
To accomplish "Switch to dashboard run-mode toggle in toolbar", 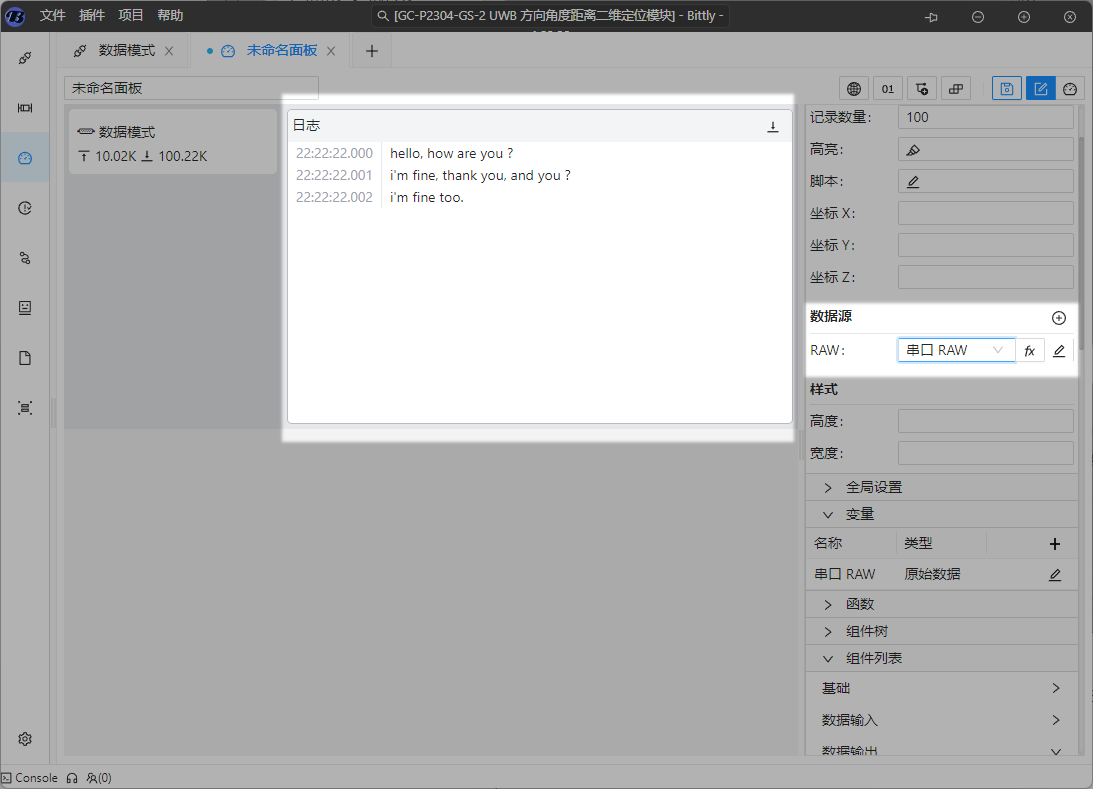I will (x=1070, y=88).
